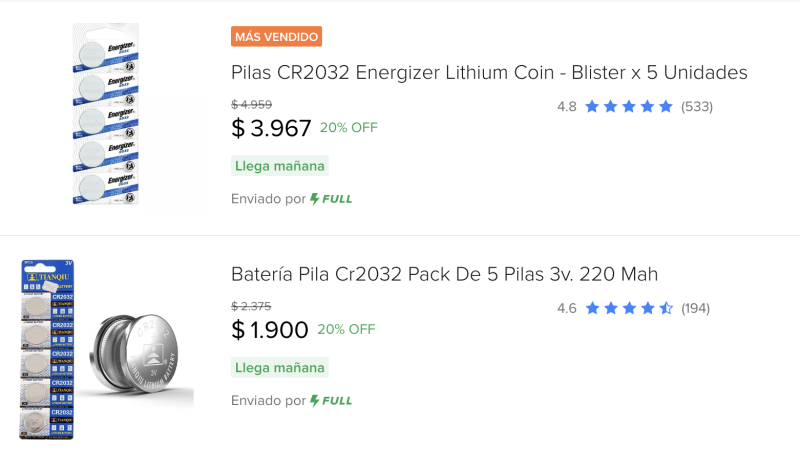Click the (533) reviews count
Screen dimensions: 800x469
tap(697, 106)
